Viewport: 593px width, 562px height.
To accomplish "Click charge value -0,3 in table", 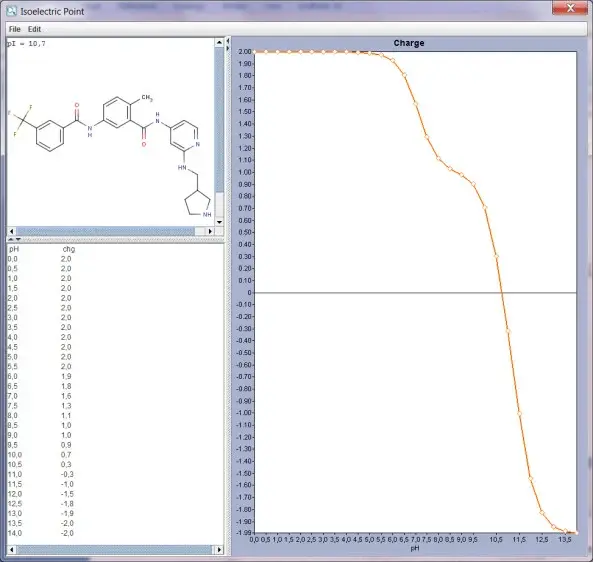I will pyautogui.click(x=67, y=474).
